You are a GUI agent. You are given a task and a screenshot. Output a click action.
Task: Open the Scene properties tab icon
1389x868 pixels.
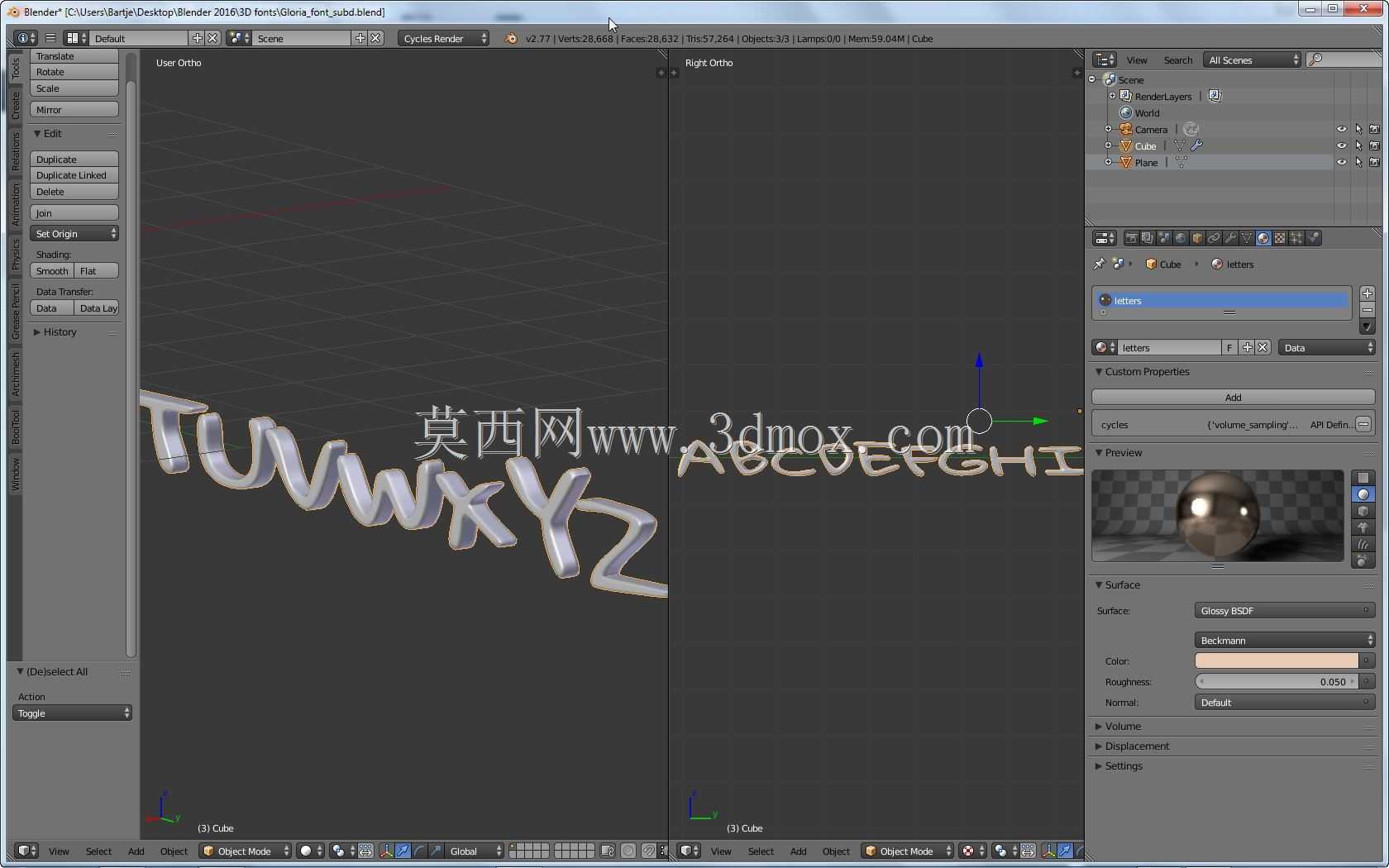tap(1164, 238)
